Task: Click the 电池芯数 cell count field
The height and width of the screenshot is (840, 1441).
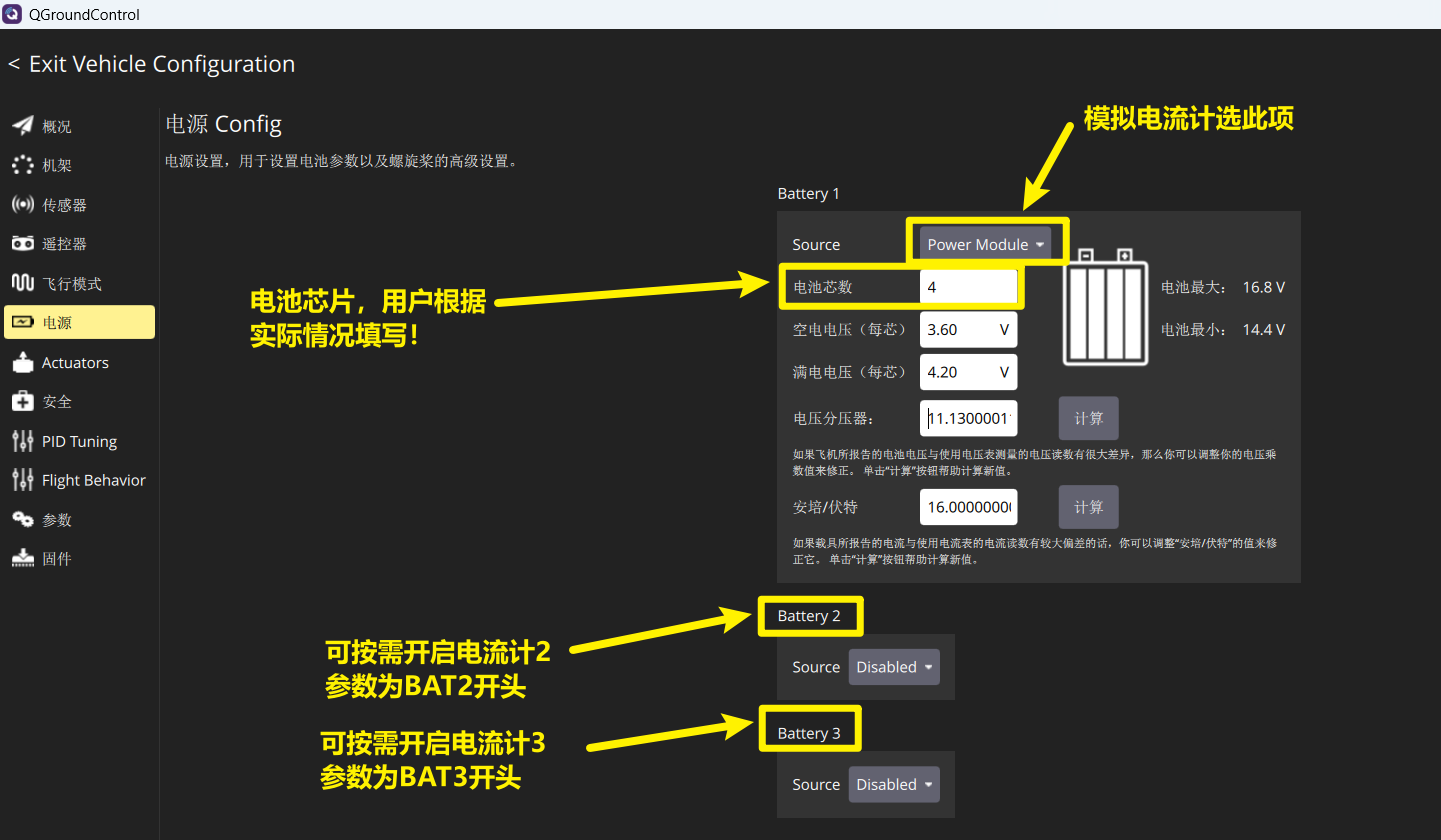Action: pos(968,287)
